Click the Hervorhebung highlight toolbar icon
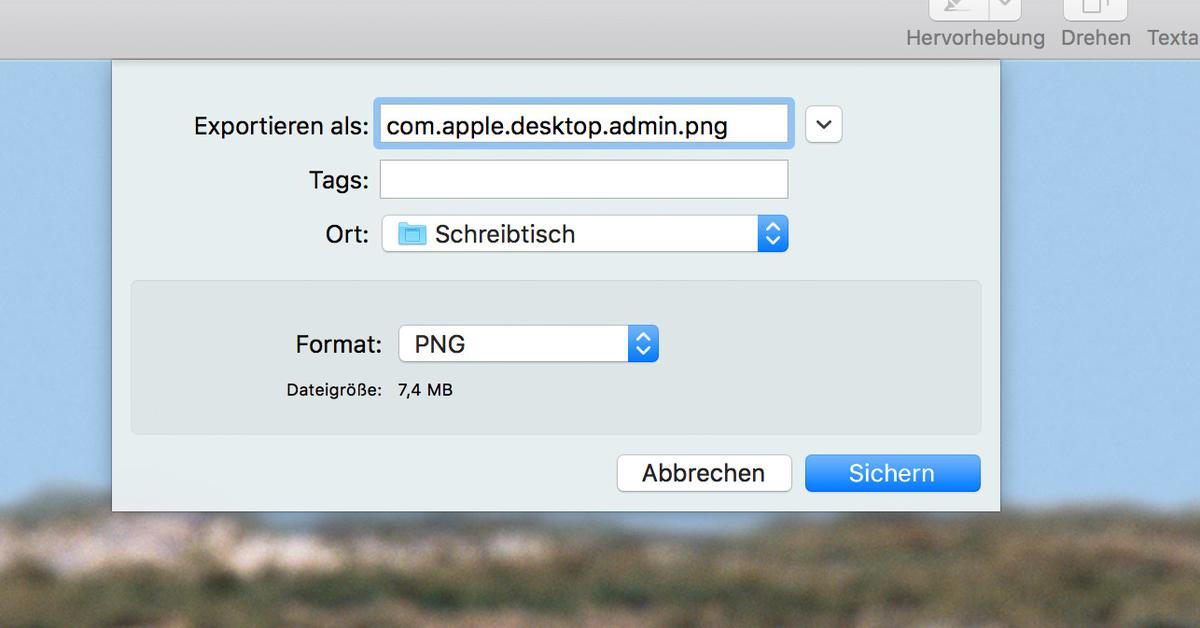Viewport: 1200px width, 628px height. [959, 8]
